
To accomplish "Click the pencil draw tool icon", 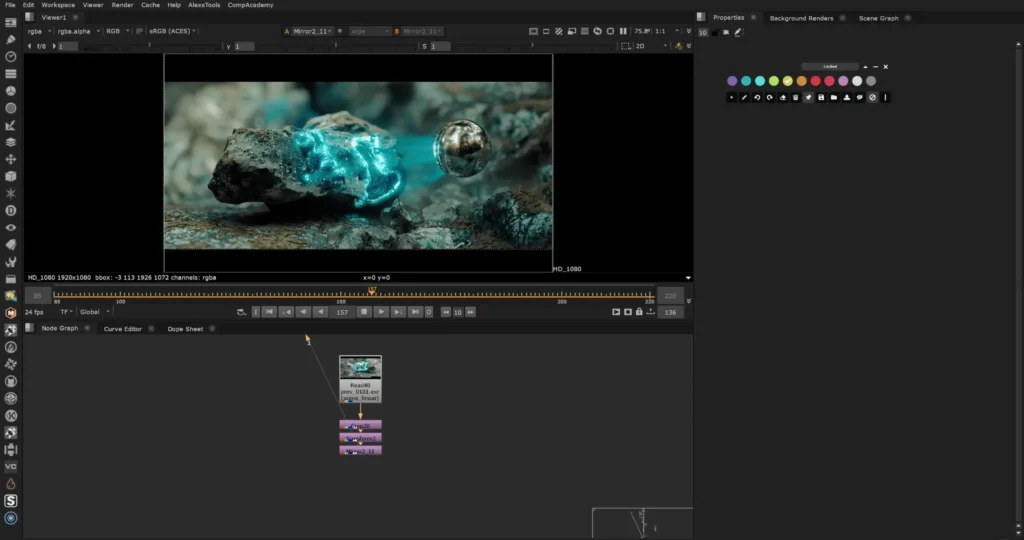I will click(x=744, y=97).
